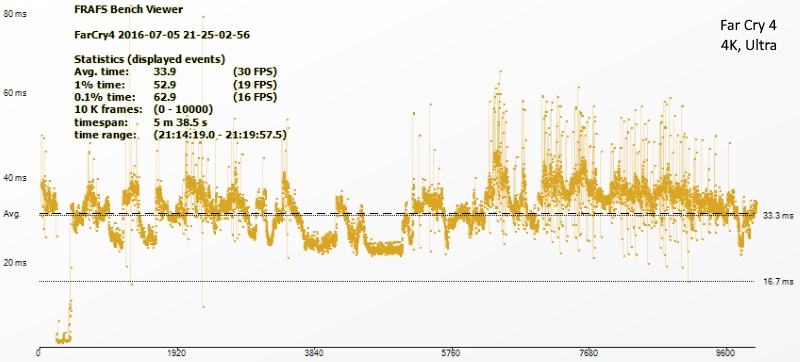Click the Avg. time value 33.9
The image size is (800, 362).
(x=165, y=71)
